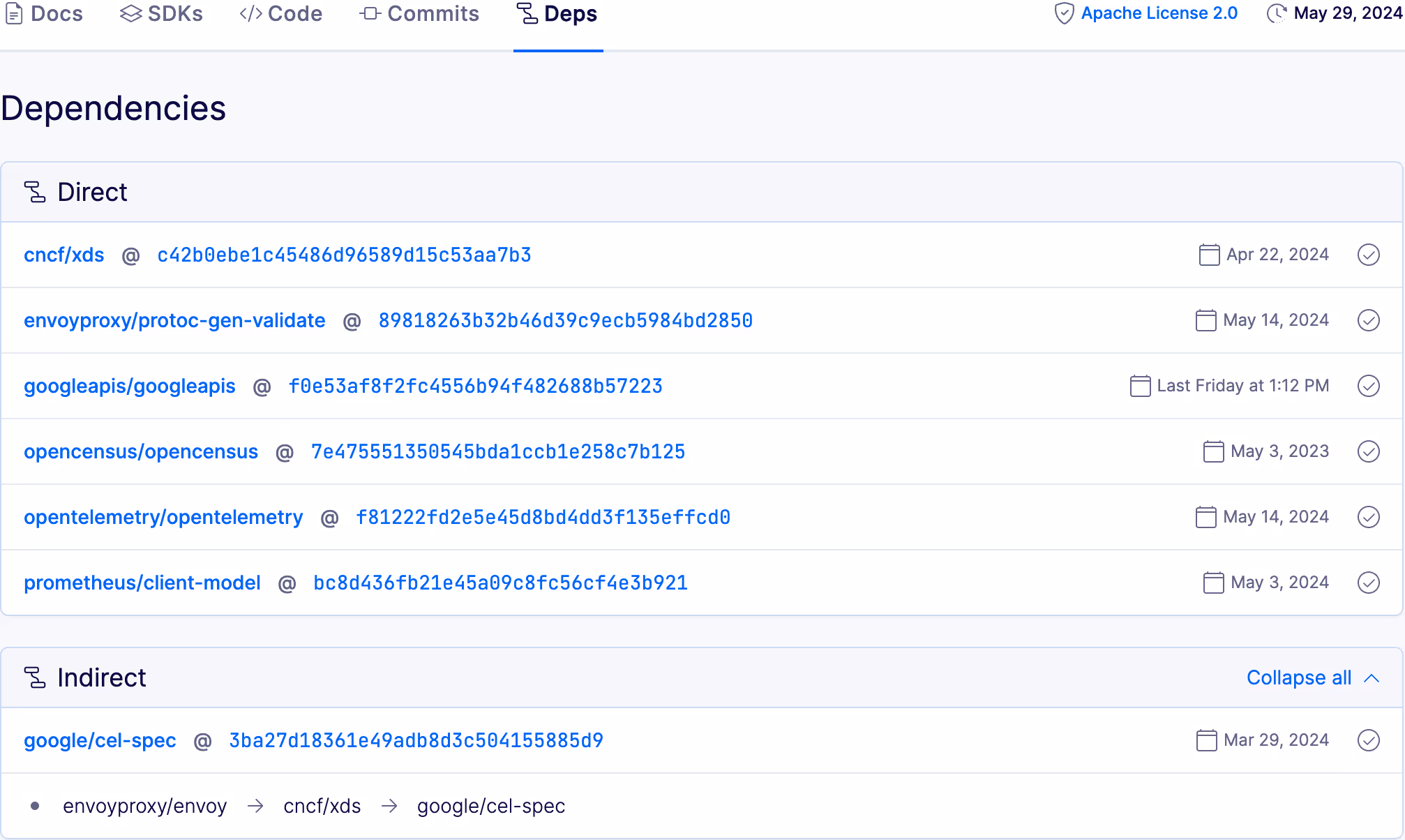Click the chevron next to Collapse all

pos(1371,677)
